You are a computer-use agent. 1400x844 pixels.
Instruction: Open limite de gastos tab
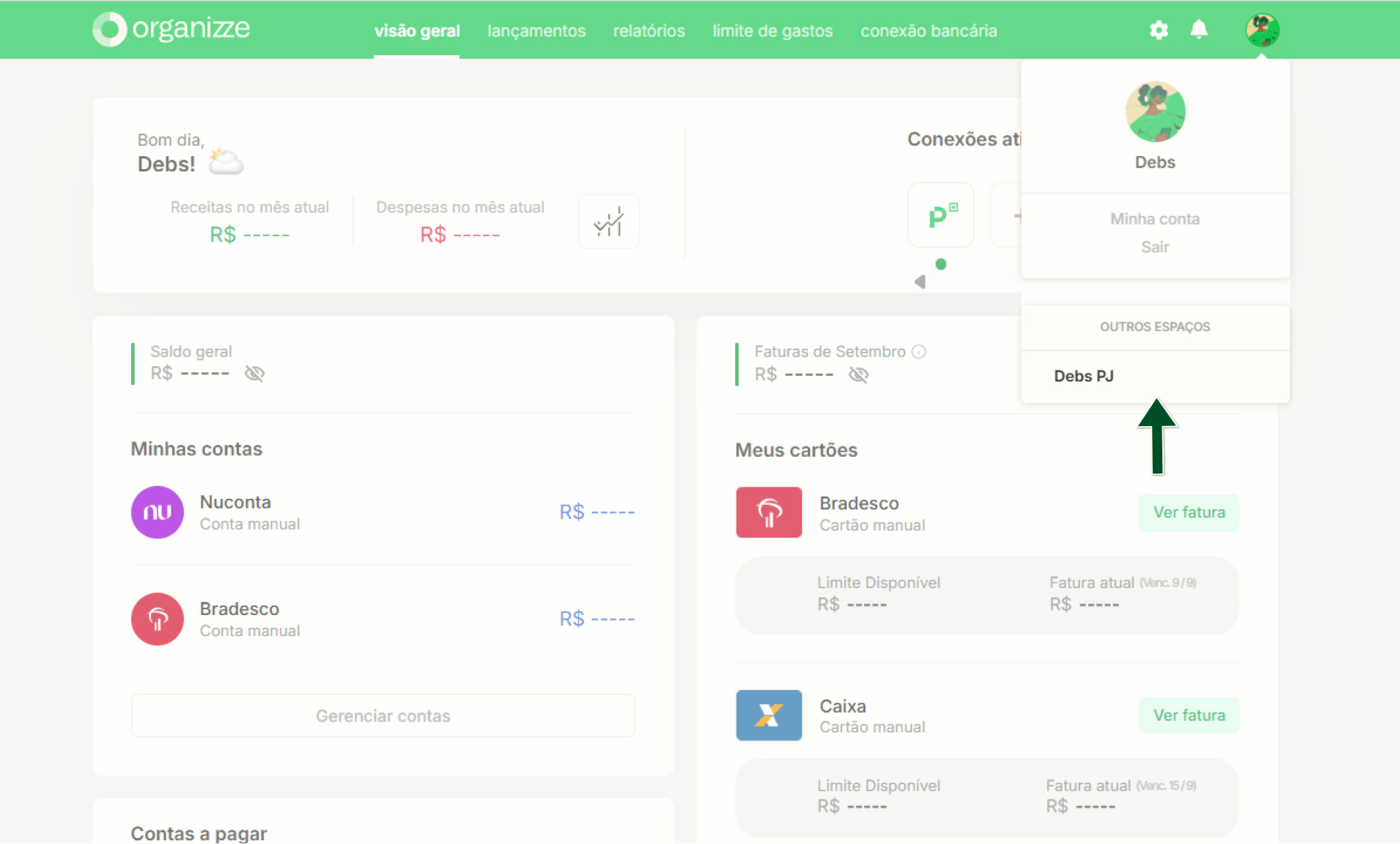772,31
